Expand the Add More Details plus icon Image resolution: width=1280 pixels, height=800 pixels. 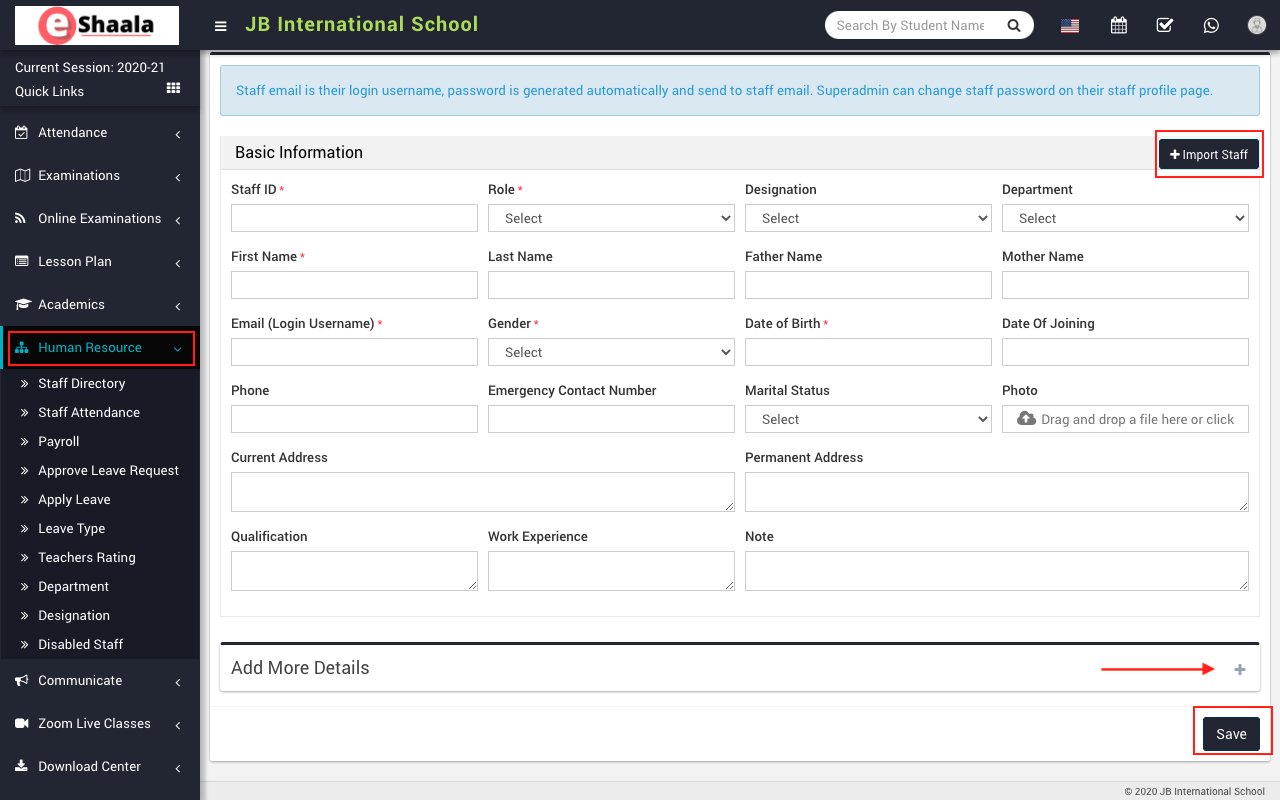(1240, 669)
